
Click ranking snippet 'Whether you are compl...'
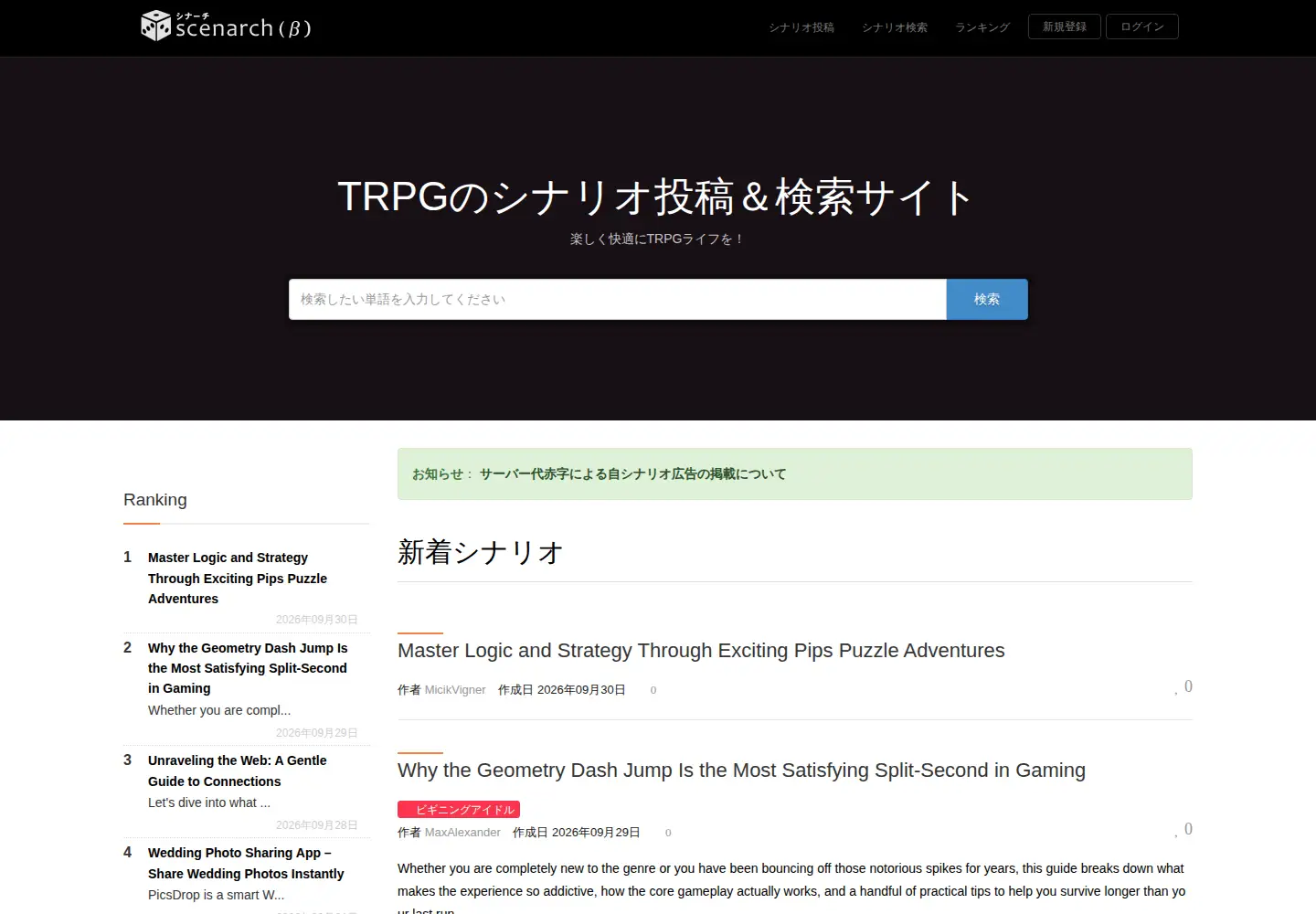pyautogui.click(x=219, y=710)
